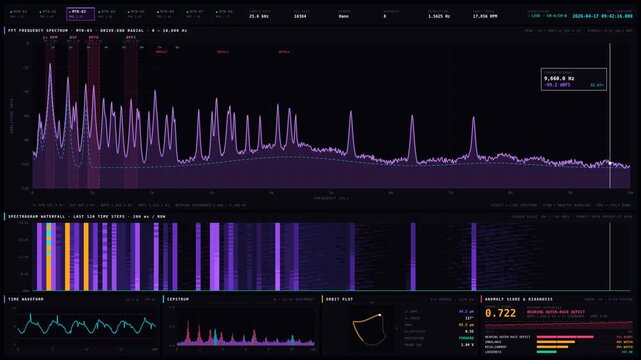The width and height of the screenshot is (641, 360).
Task: Click the cyan-orange band in the spectrogram
Action: point(49,256)
